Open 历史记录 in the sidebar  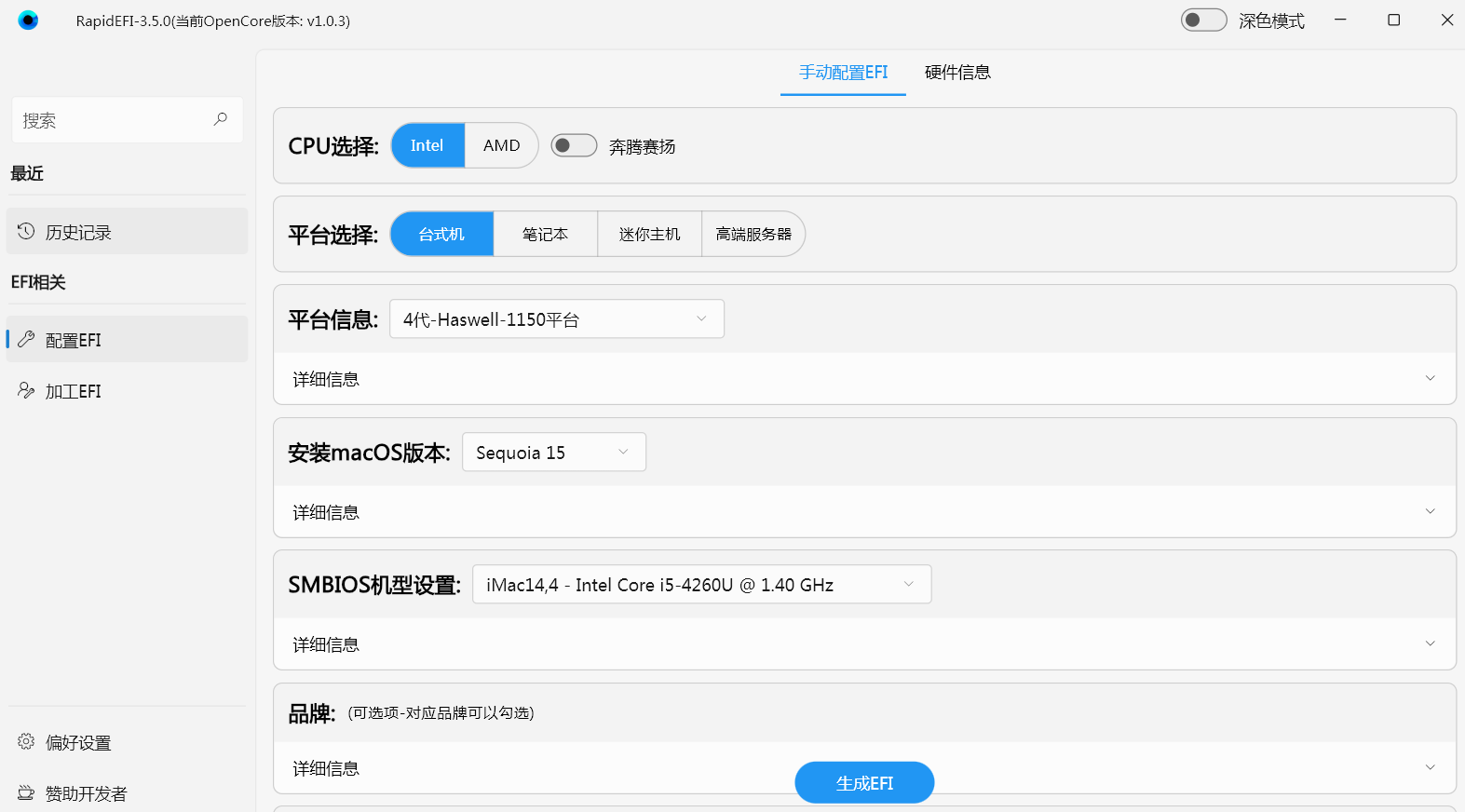(128, 231)
